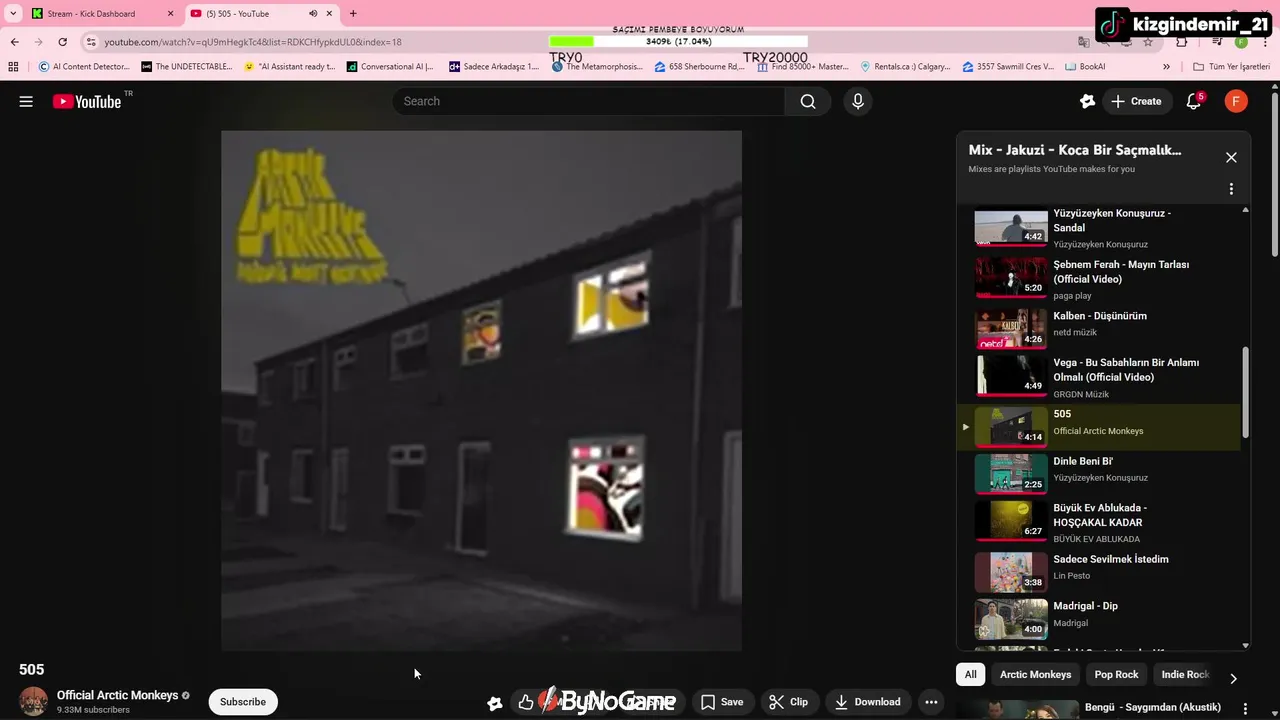Click the 505 video player artwork
1280x720 pixels.
click(x=481, y=390)
